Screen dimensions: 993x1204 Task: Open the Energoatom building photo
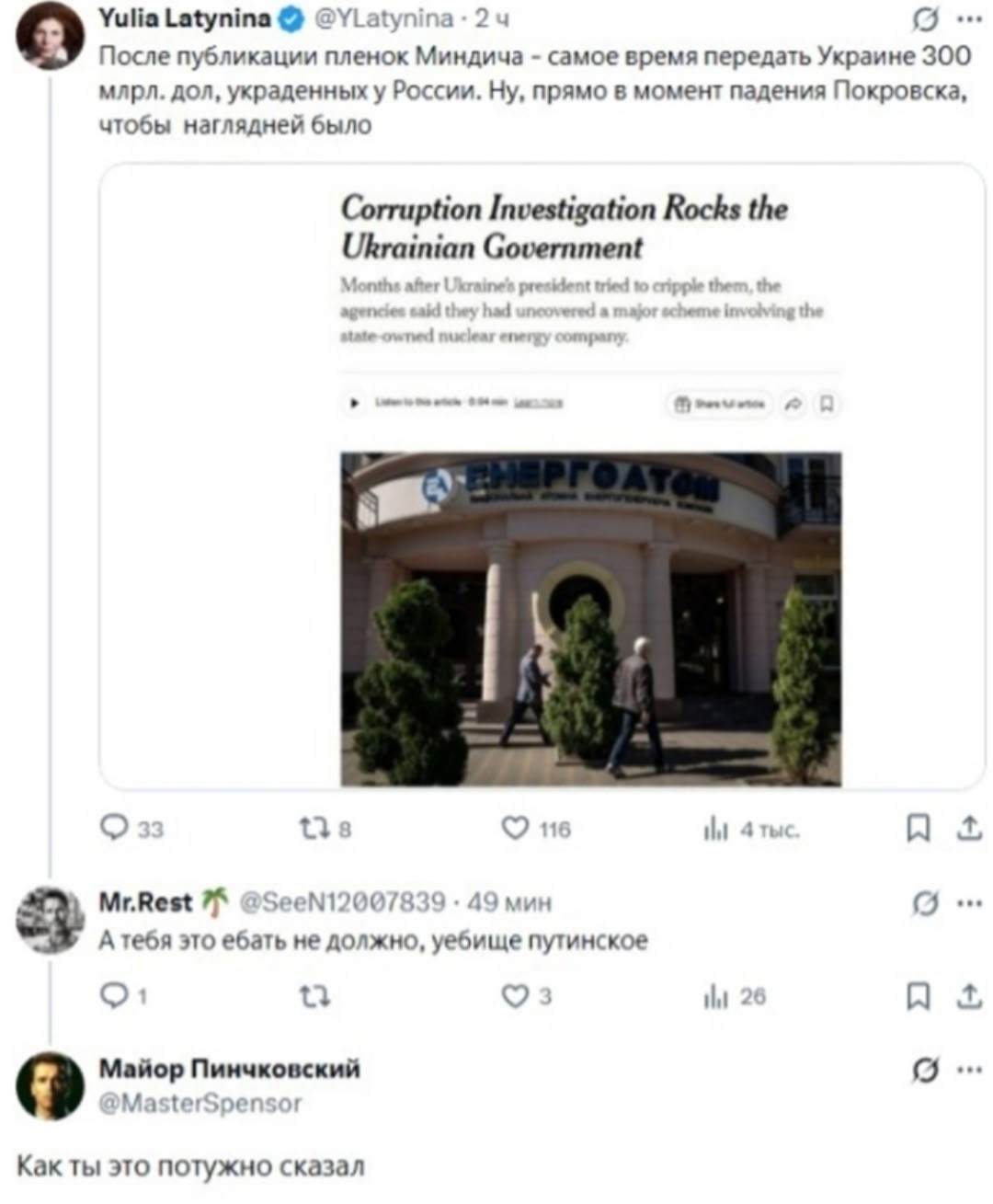tap(590, 618)
